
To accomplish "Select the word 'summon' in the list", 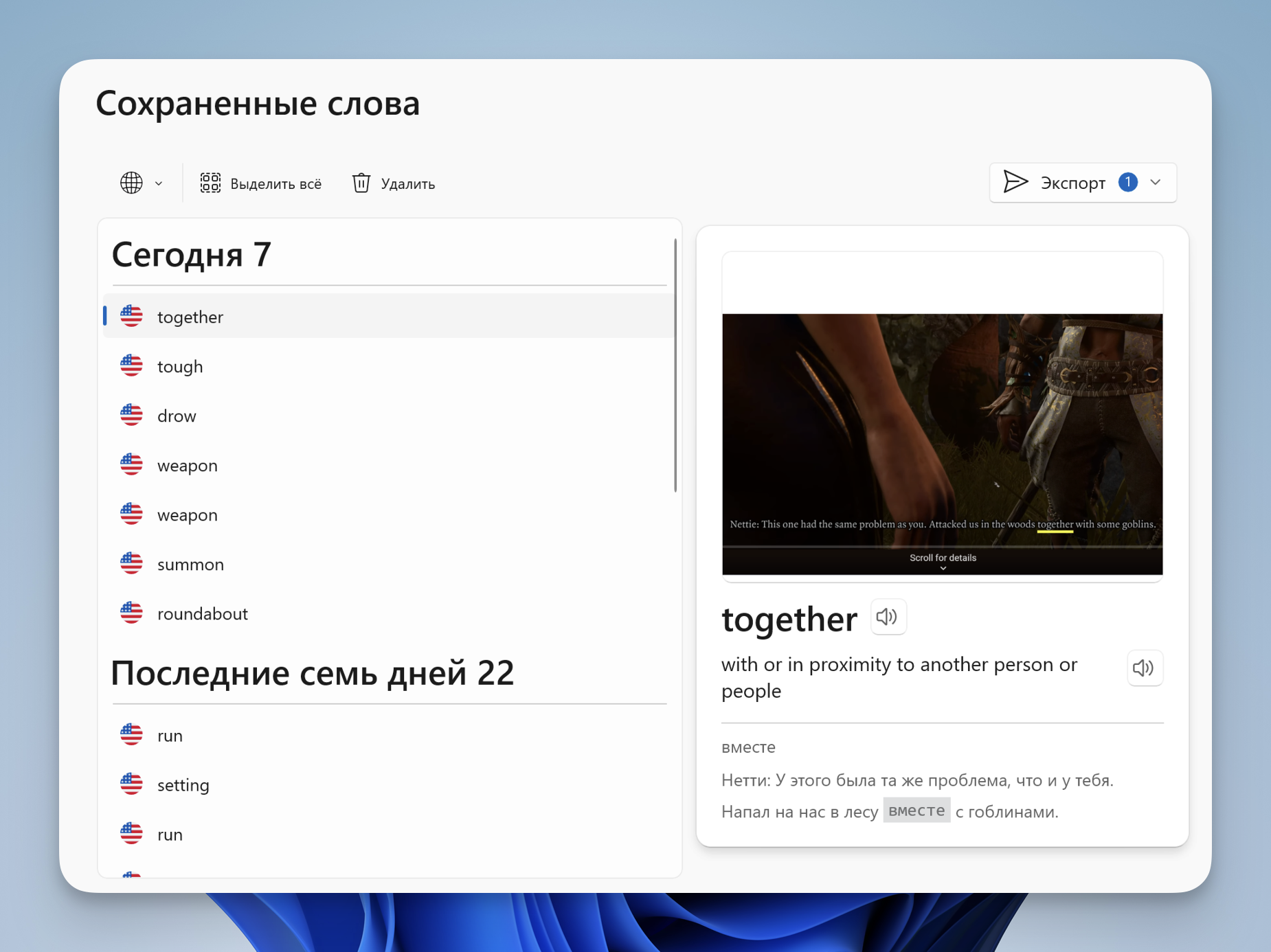I will coord(387,564).
